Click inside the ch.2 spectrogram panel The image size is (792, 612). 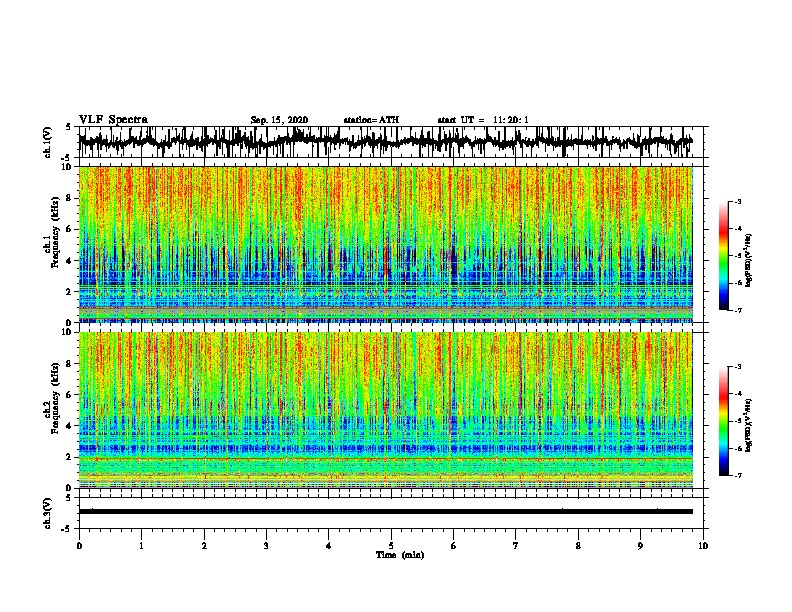[385, 410]
